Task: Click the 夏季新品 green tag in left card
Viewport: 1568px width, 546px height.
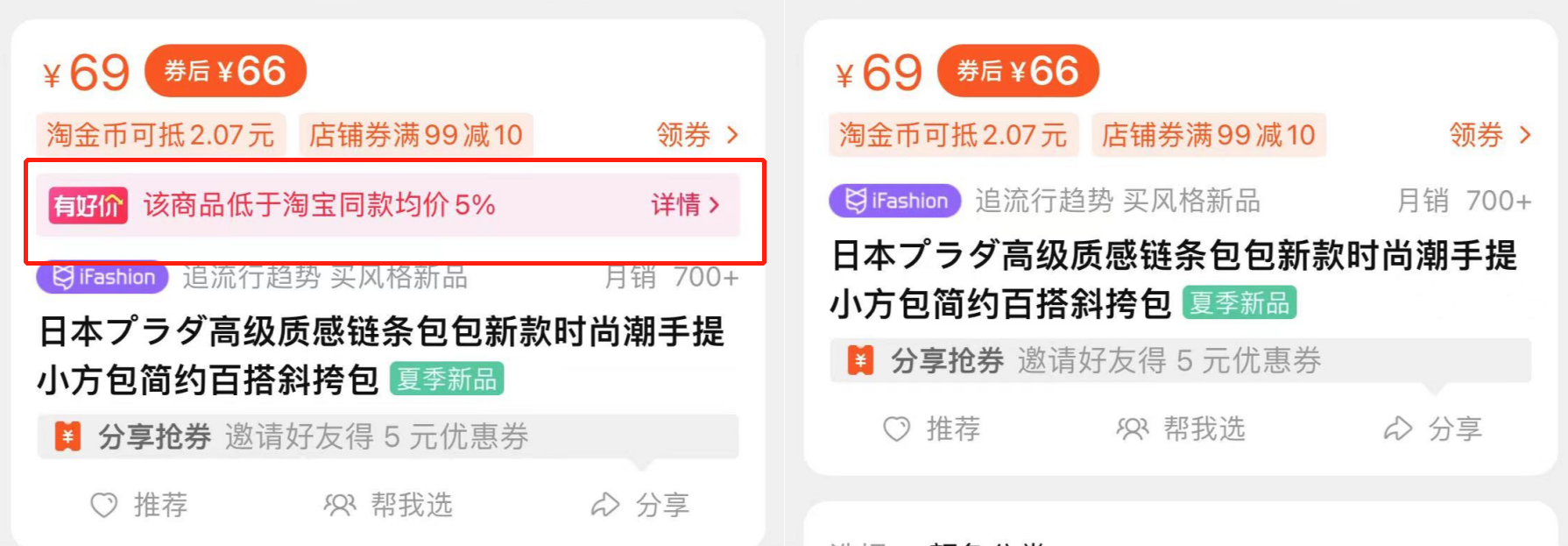Action: (x=447, y=379)
